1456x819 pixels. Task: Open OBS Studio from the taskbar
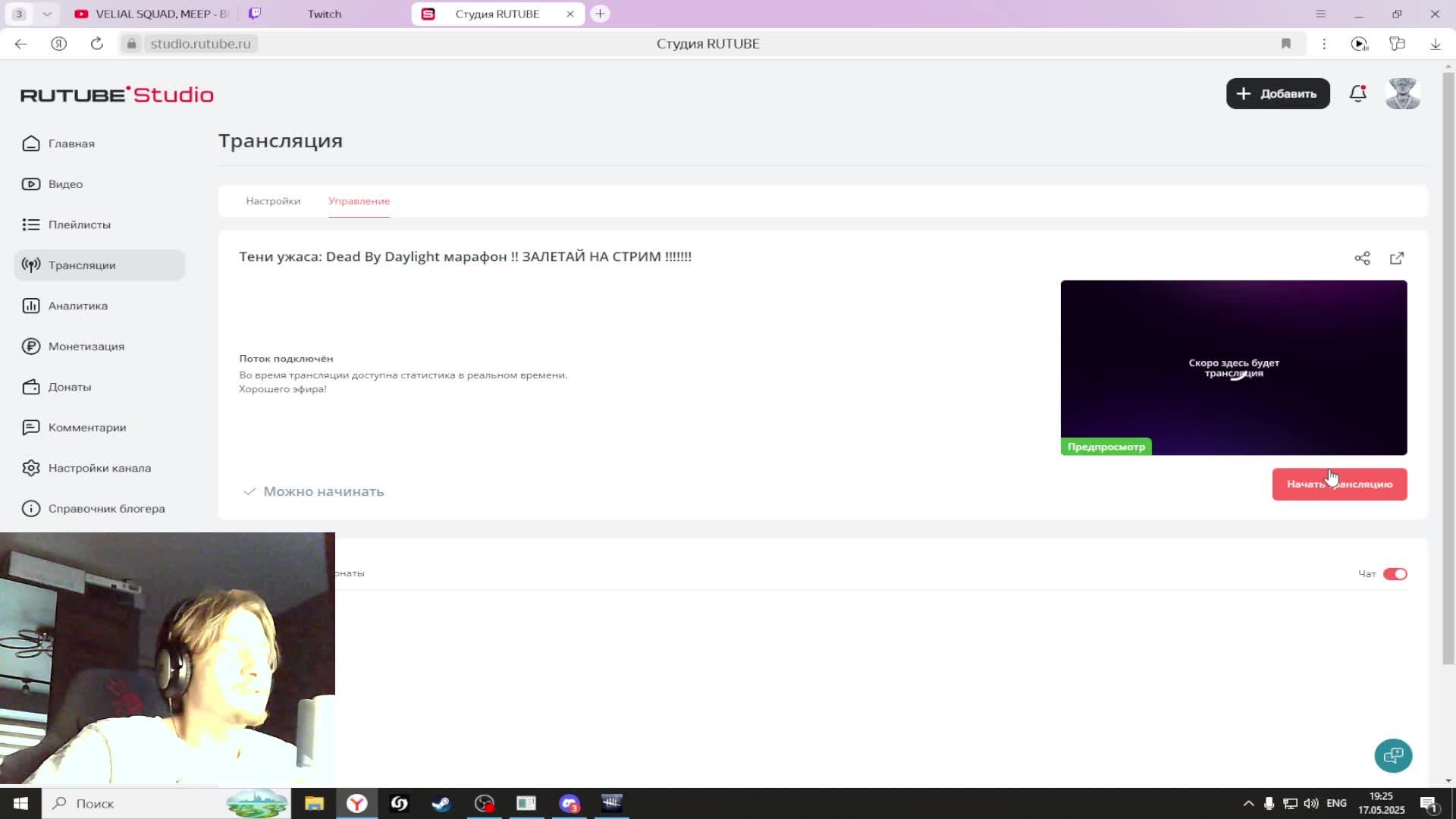tap(484, 803)
